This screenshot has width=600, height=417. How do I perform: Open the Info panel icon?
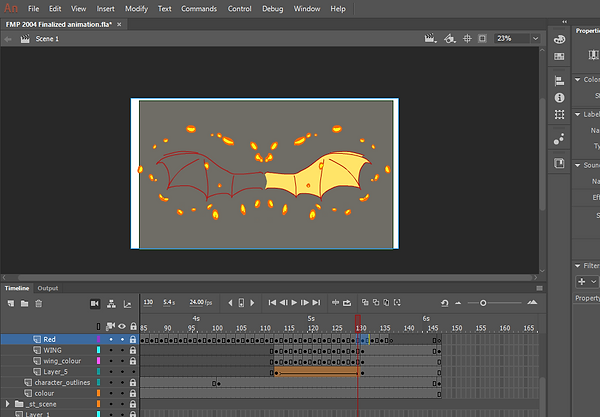(559, 98)
